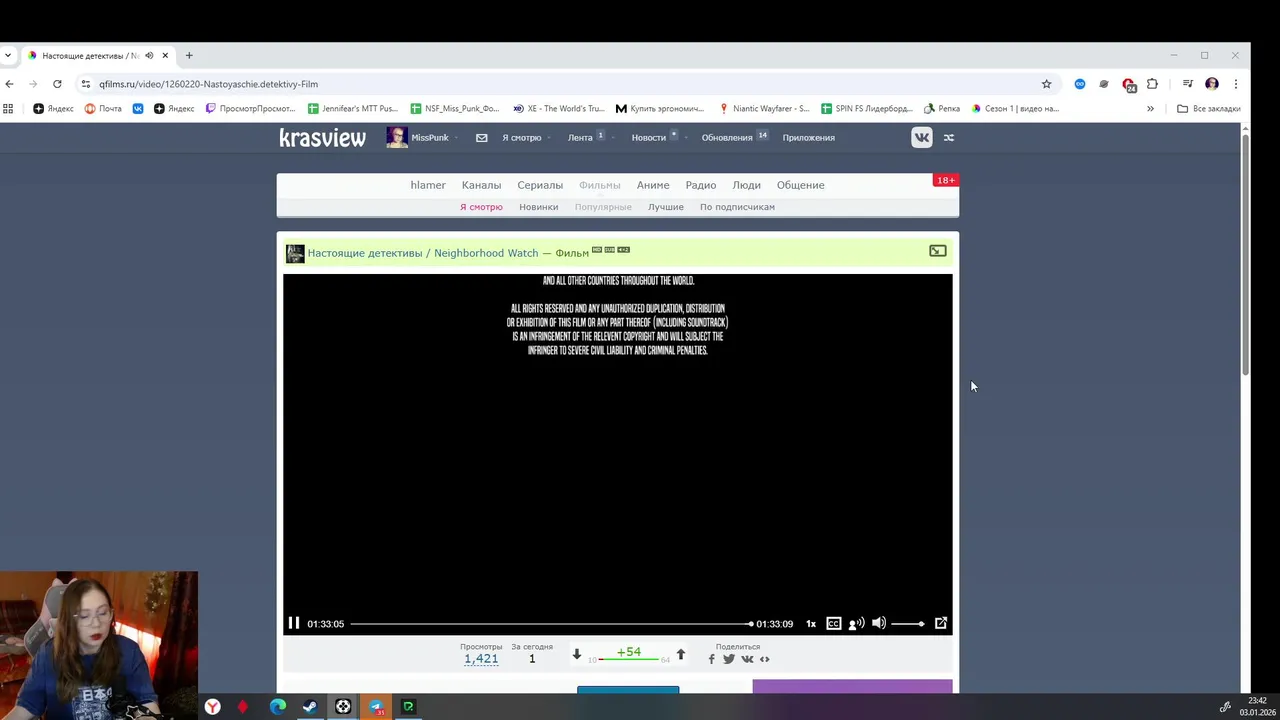The width and height of the screenshot is (1280, 720).
Task: Open the video in pop-out window icon
Action: click(941, 623)
